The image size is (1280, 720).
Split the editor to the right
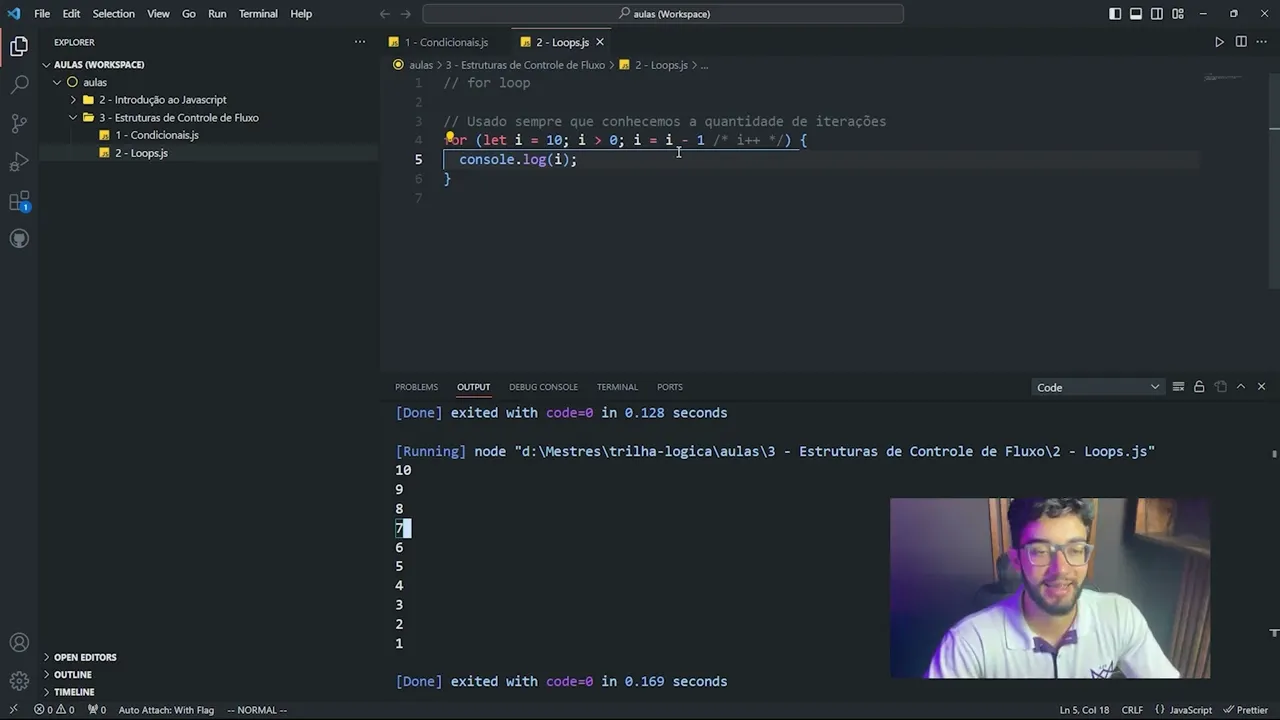(1241, 42)
